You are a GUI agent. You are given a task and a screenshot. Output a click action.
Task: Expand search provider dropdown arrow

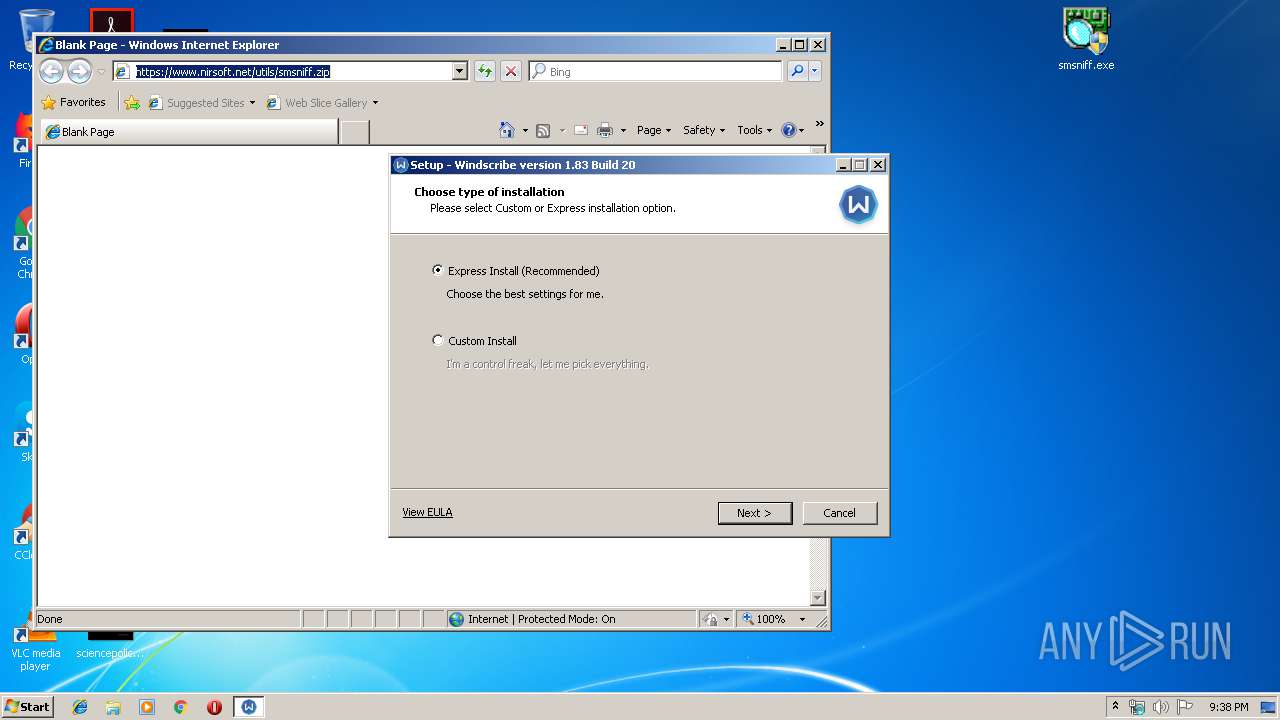[x=815, y=71]
